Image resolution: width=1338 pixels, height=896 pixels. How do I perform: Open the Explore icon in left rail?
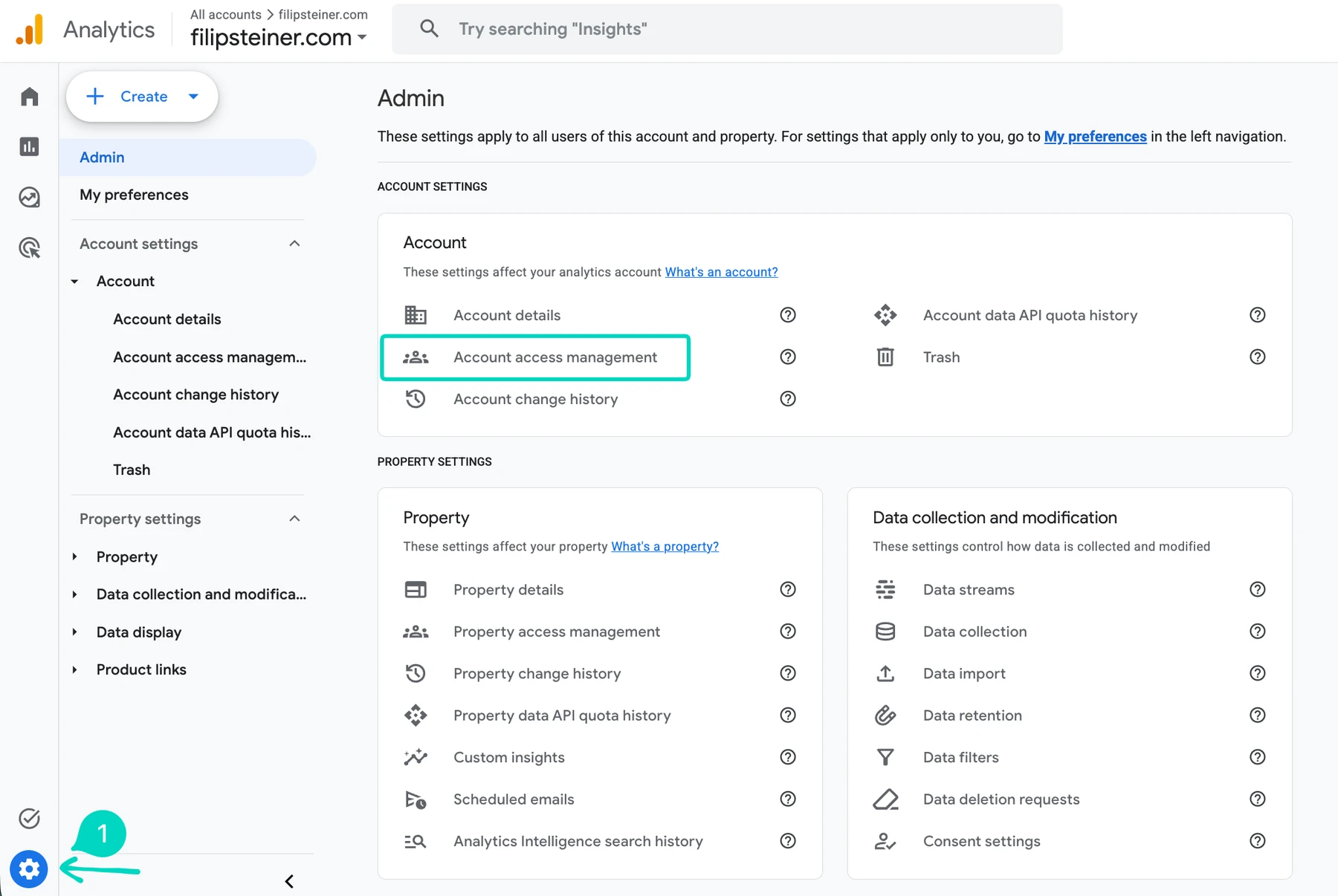29,197
